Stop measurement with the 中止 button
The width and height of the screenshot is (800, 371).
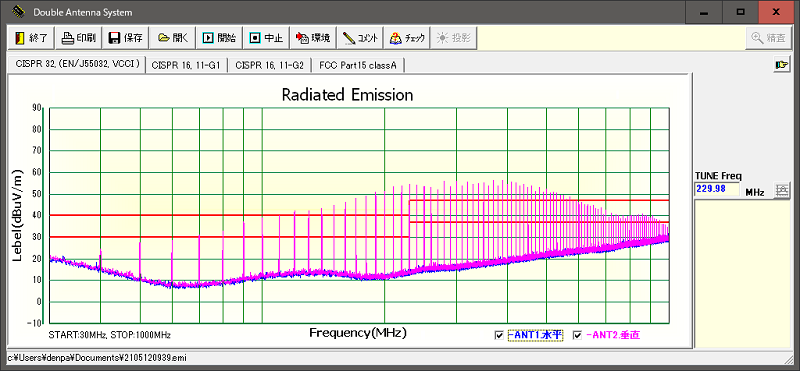click(x=266, y=38)
